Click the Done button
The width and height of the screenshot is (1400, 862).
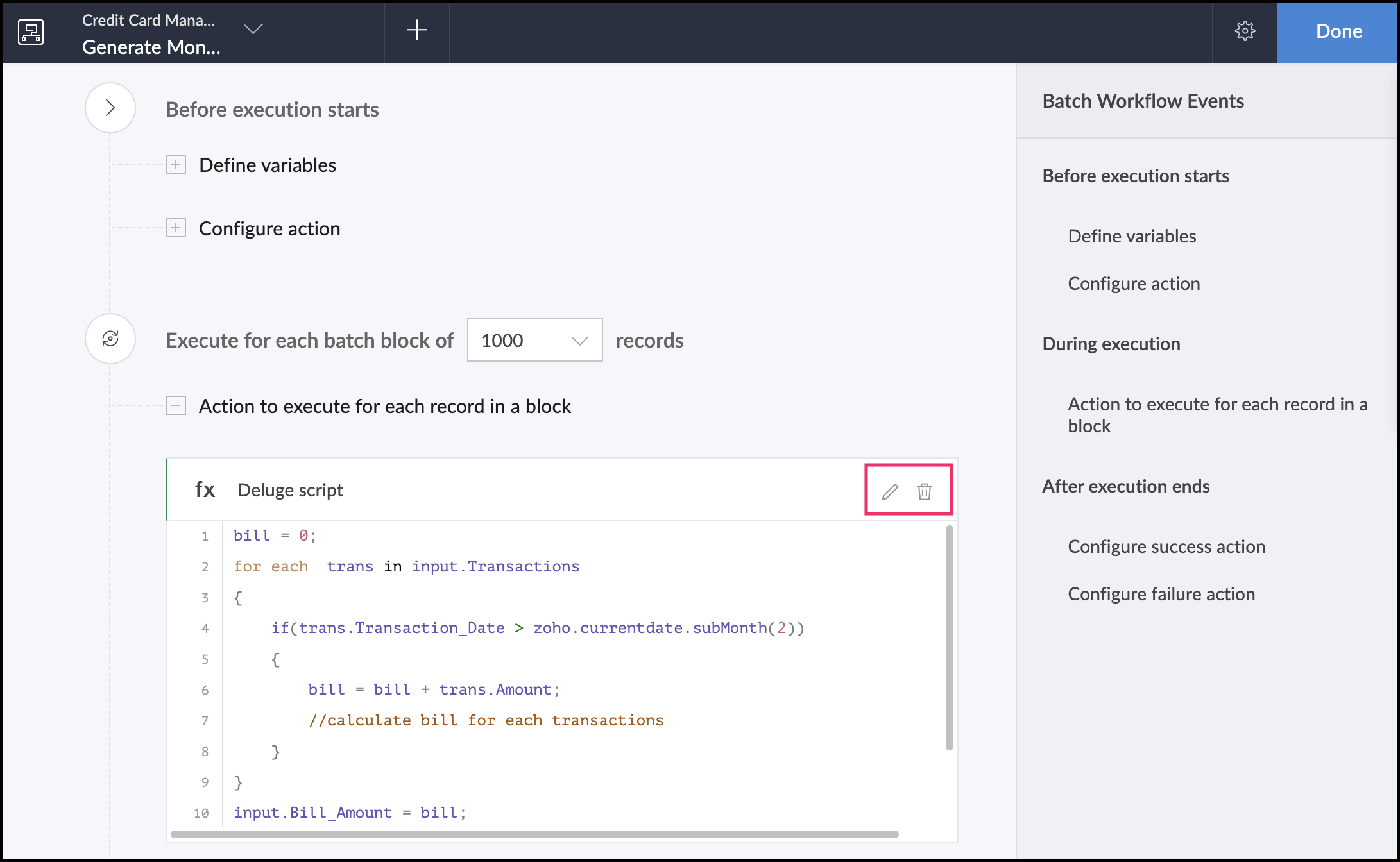(1338, 31)
